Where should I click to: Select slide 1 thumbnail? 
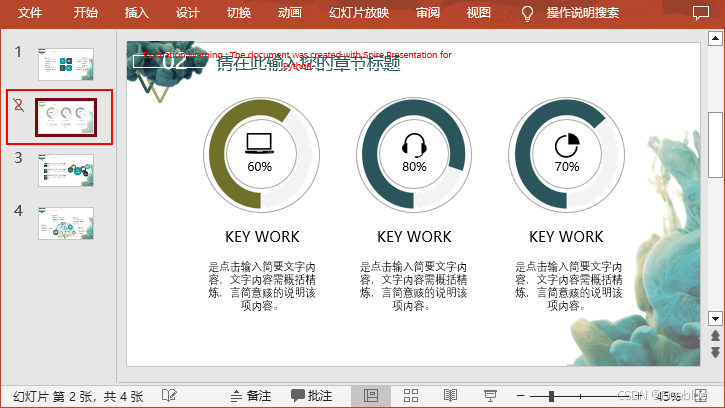point(66,64)
